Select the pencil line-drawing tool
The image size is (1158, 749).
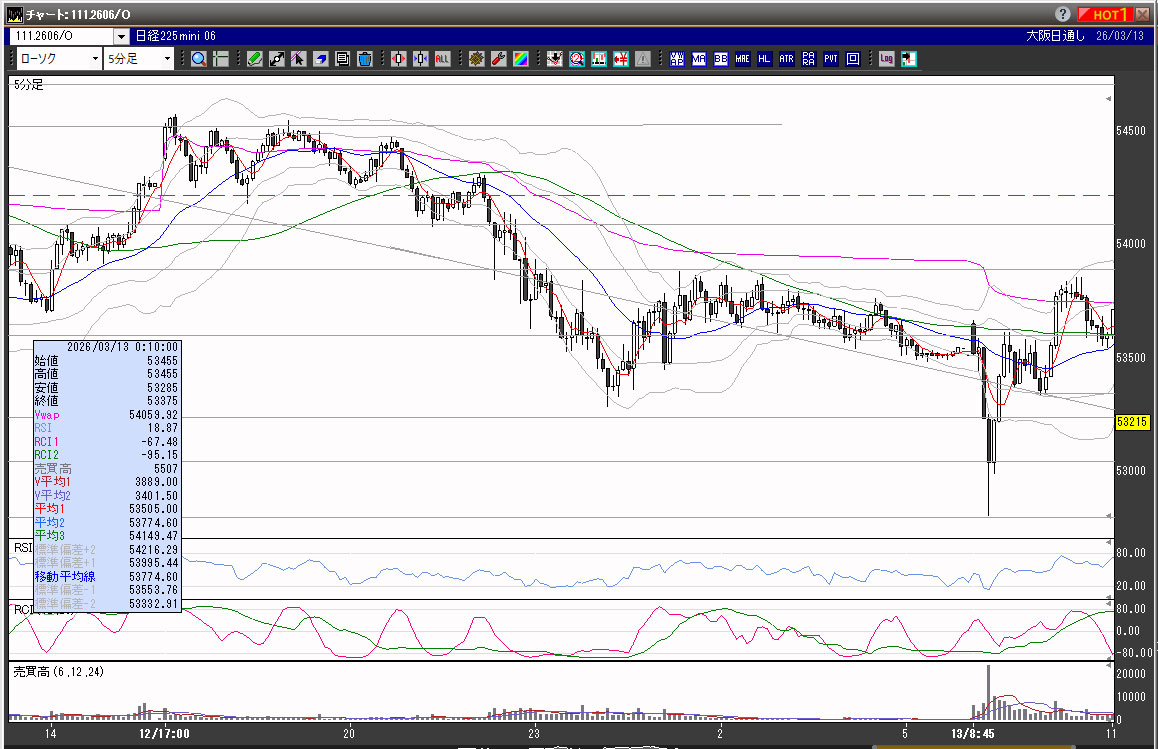coord(255,59)
